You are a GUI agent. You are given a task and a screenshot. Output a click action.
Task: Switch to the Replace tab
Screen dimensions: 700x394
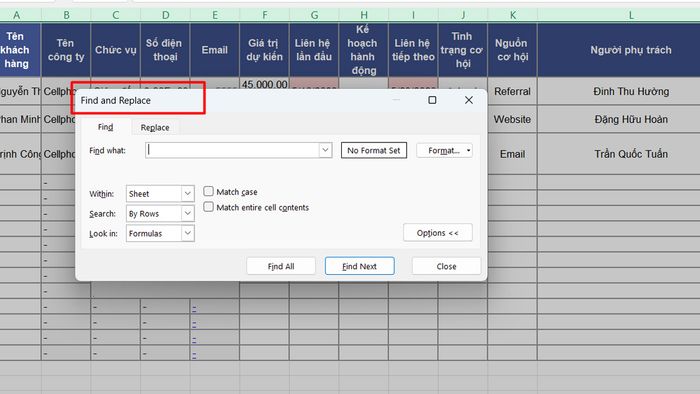[155, 128]
